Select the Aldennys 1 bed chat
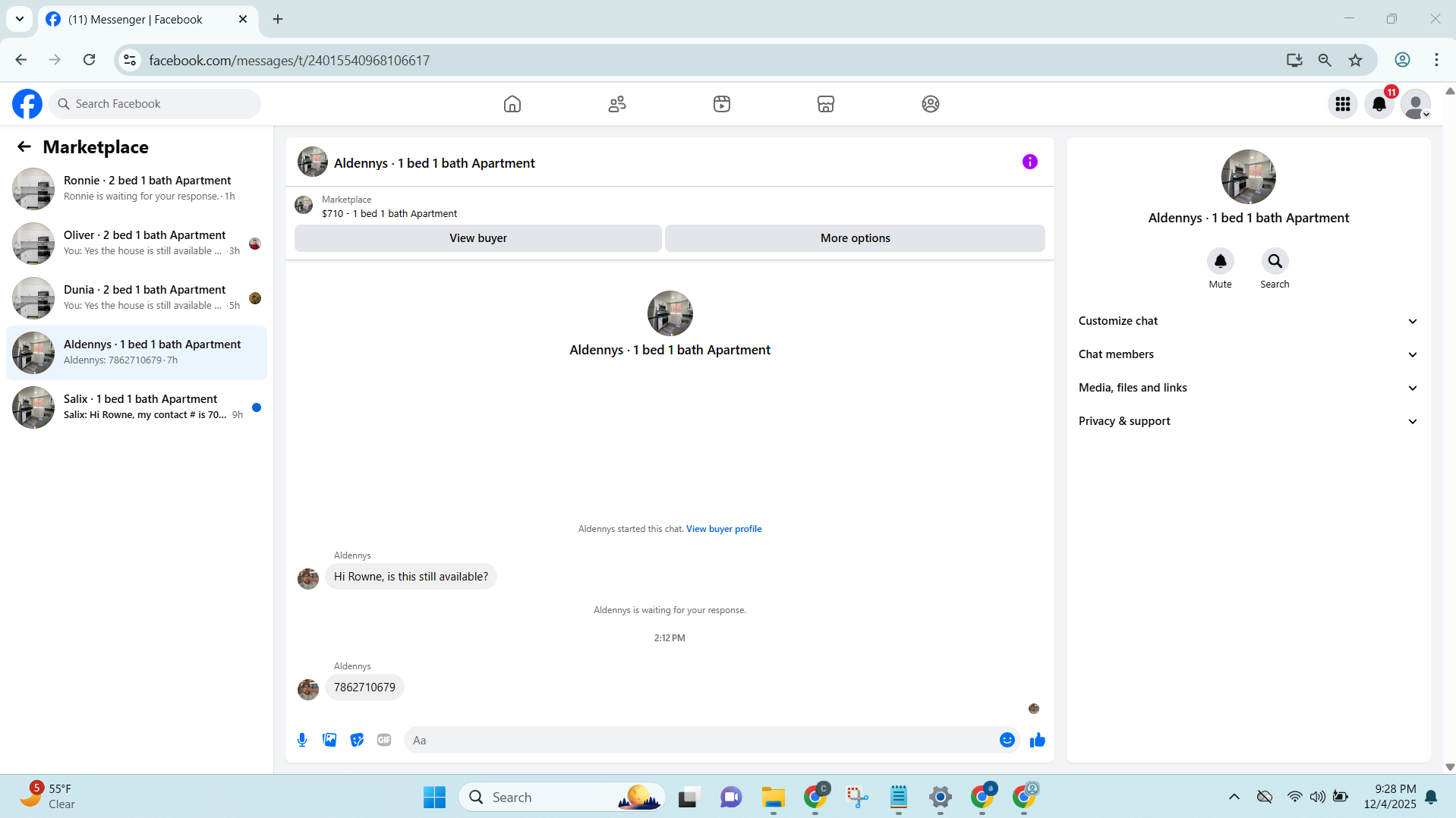 click(137, 353)
